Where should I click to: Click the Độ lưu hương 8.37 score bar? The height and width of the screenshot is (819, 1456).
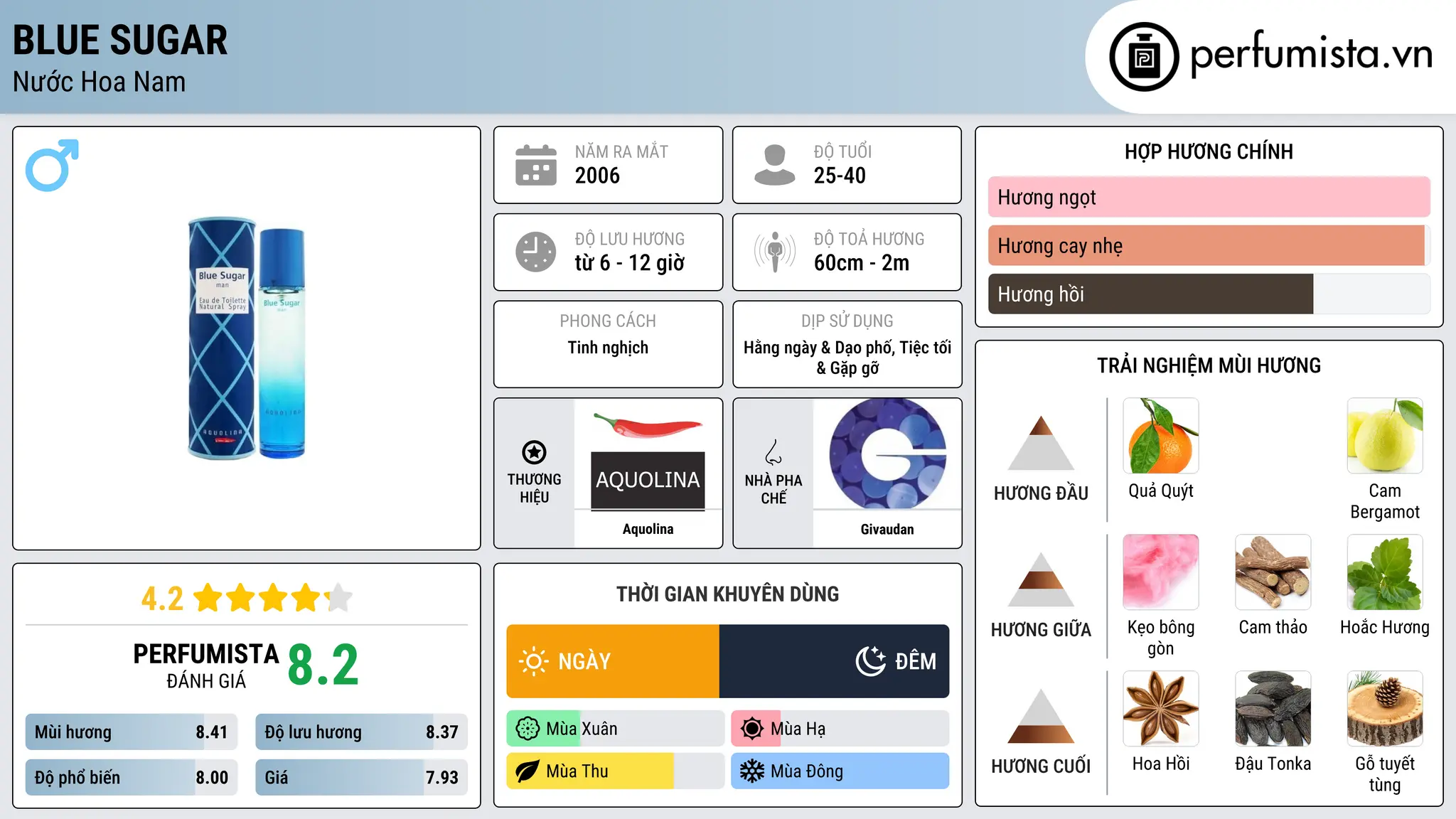point(361,732)
